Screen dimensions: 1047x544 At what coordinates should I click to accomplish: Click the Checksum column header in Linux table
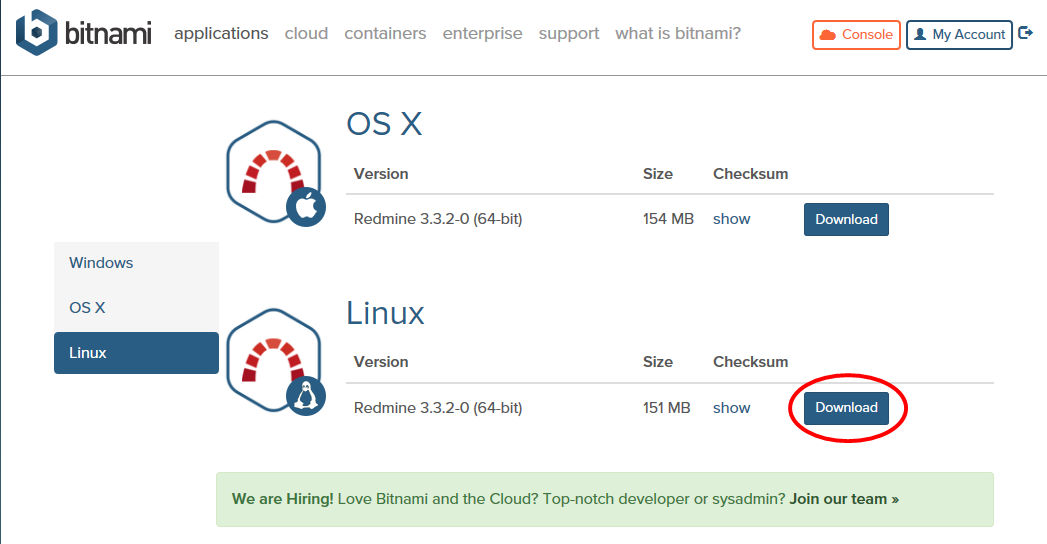click(x=751, y=362)
